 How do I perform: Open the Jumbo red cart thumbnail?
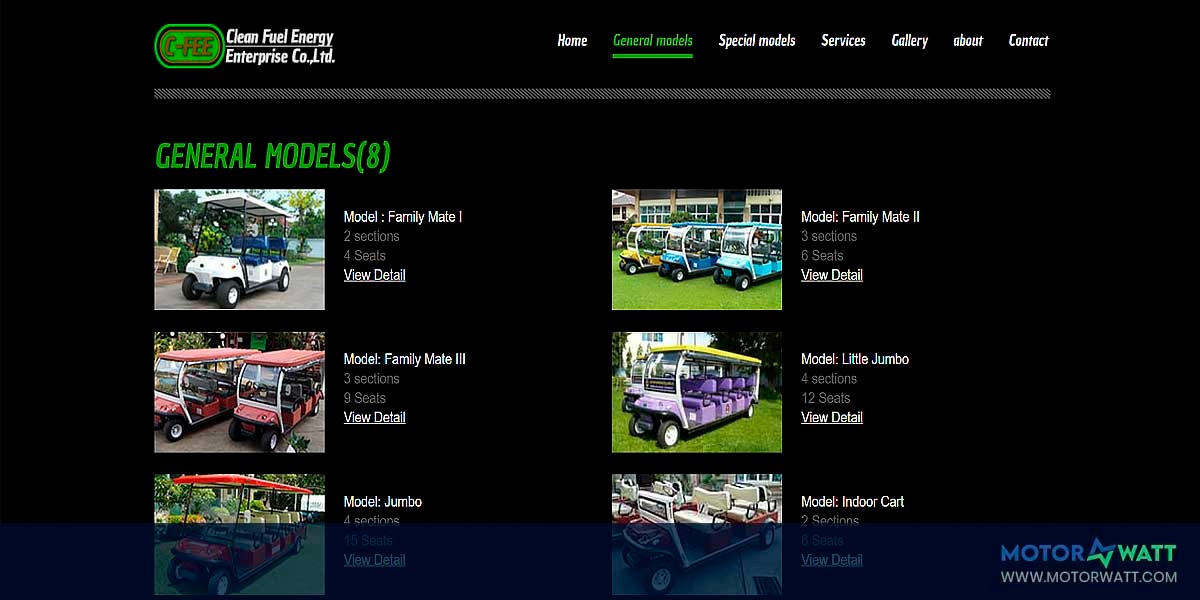tap(239, 534)
